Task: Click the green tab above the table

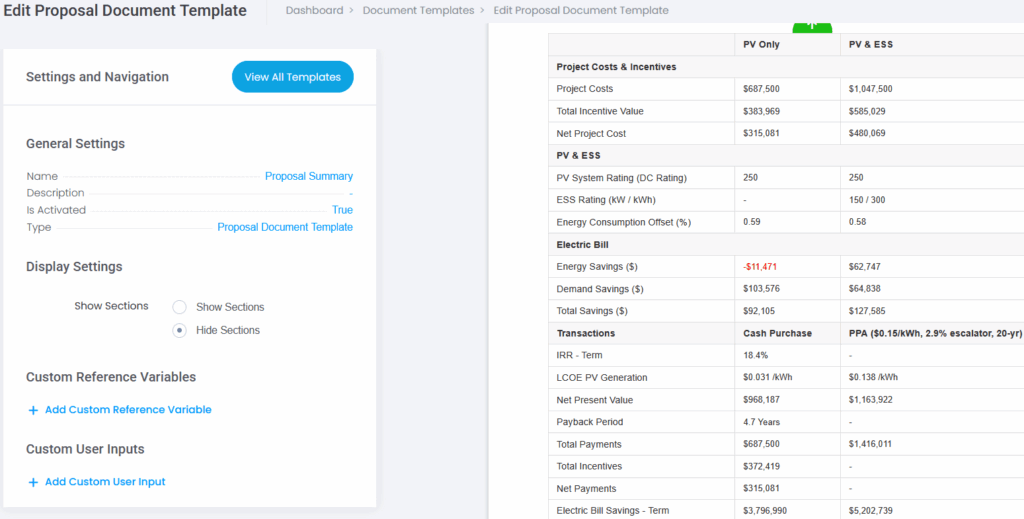Action: pos(812,27)
